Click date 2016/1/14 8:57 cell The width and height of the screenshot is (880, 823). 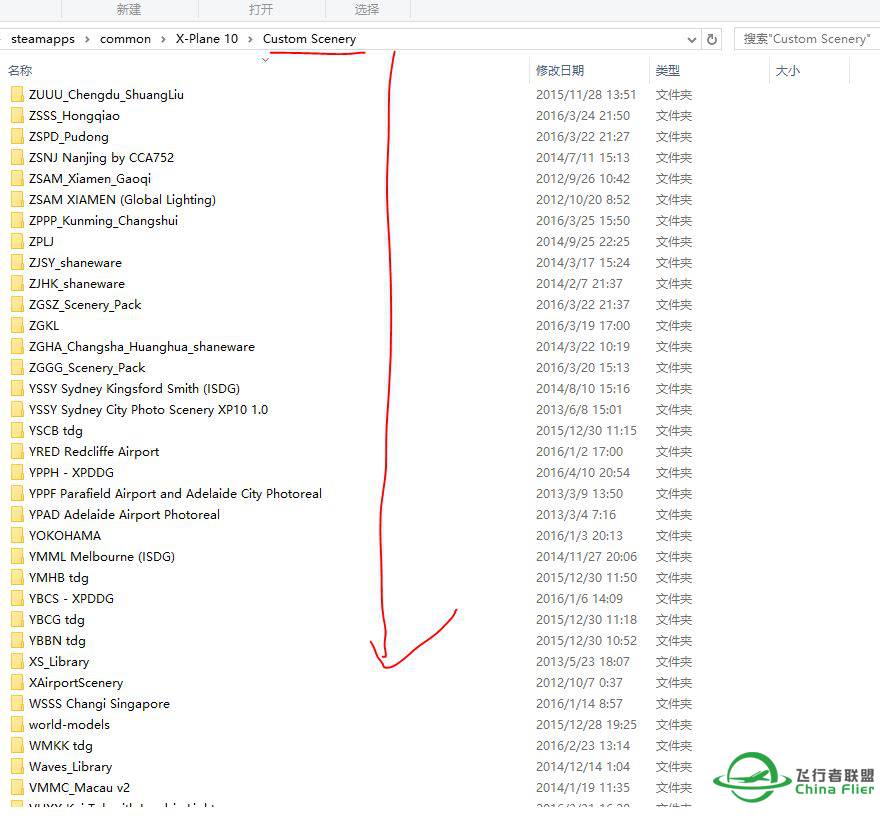coord(579,703)
